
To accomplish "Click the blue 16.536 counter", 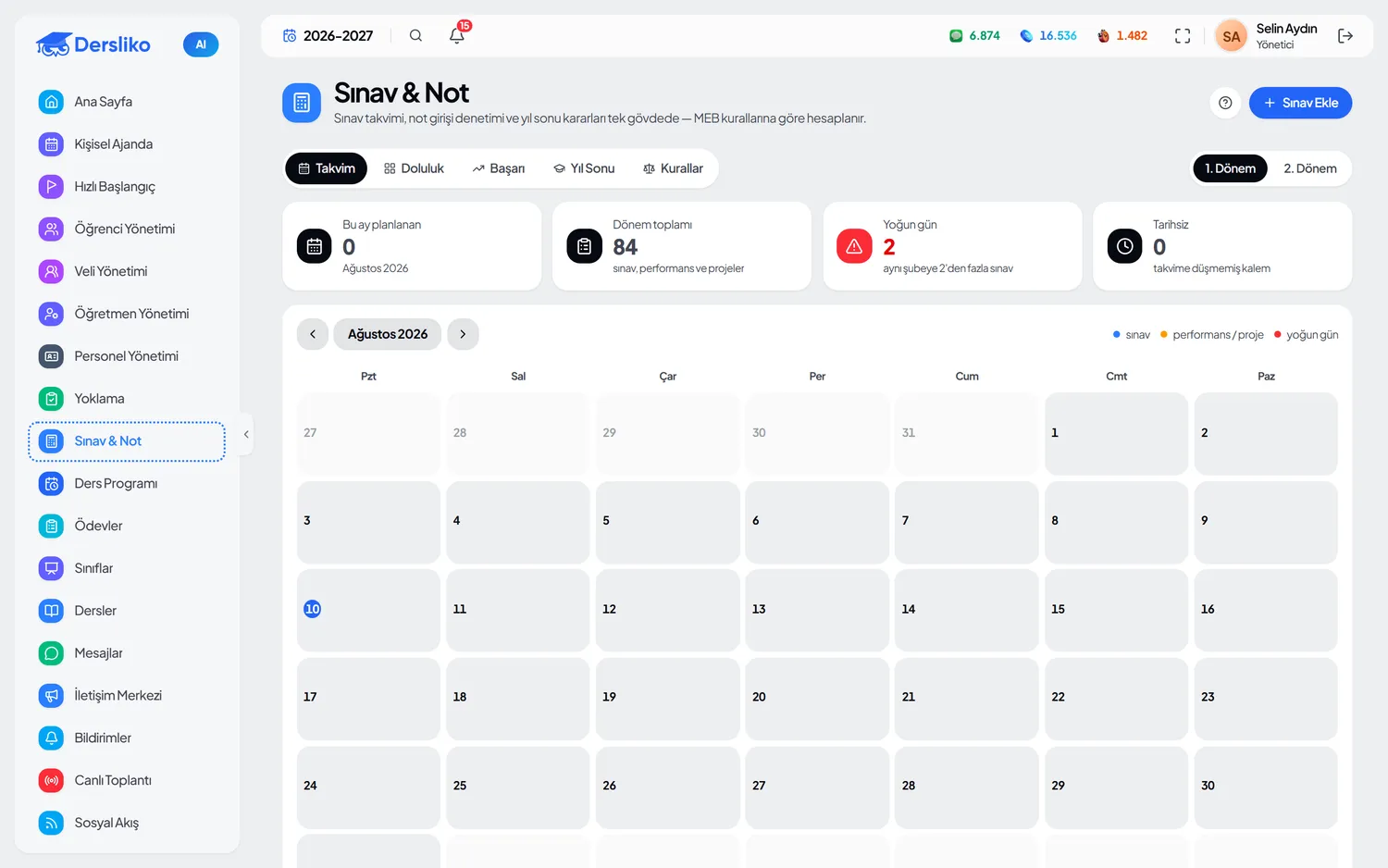I will (x=1048, y=36).
